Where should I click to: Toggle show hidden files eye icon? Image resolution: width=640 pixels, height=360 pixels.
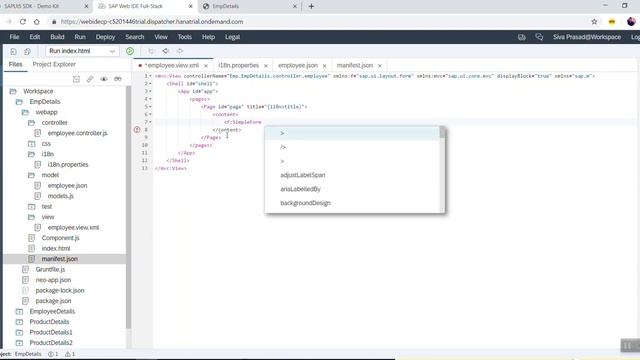click(104, 79)
